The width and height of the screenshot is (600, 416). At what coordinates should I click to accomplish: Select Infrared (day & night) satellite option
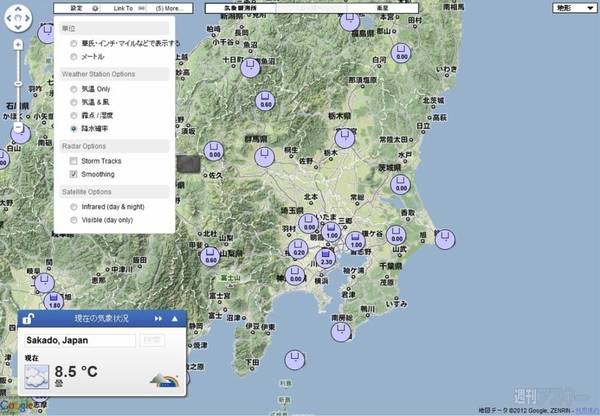coord(73,206)
